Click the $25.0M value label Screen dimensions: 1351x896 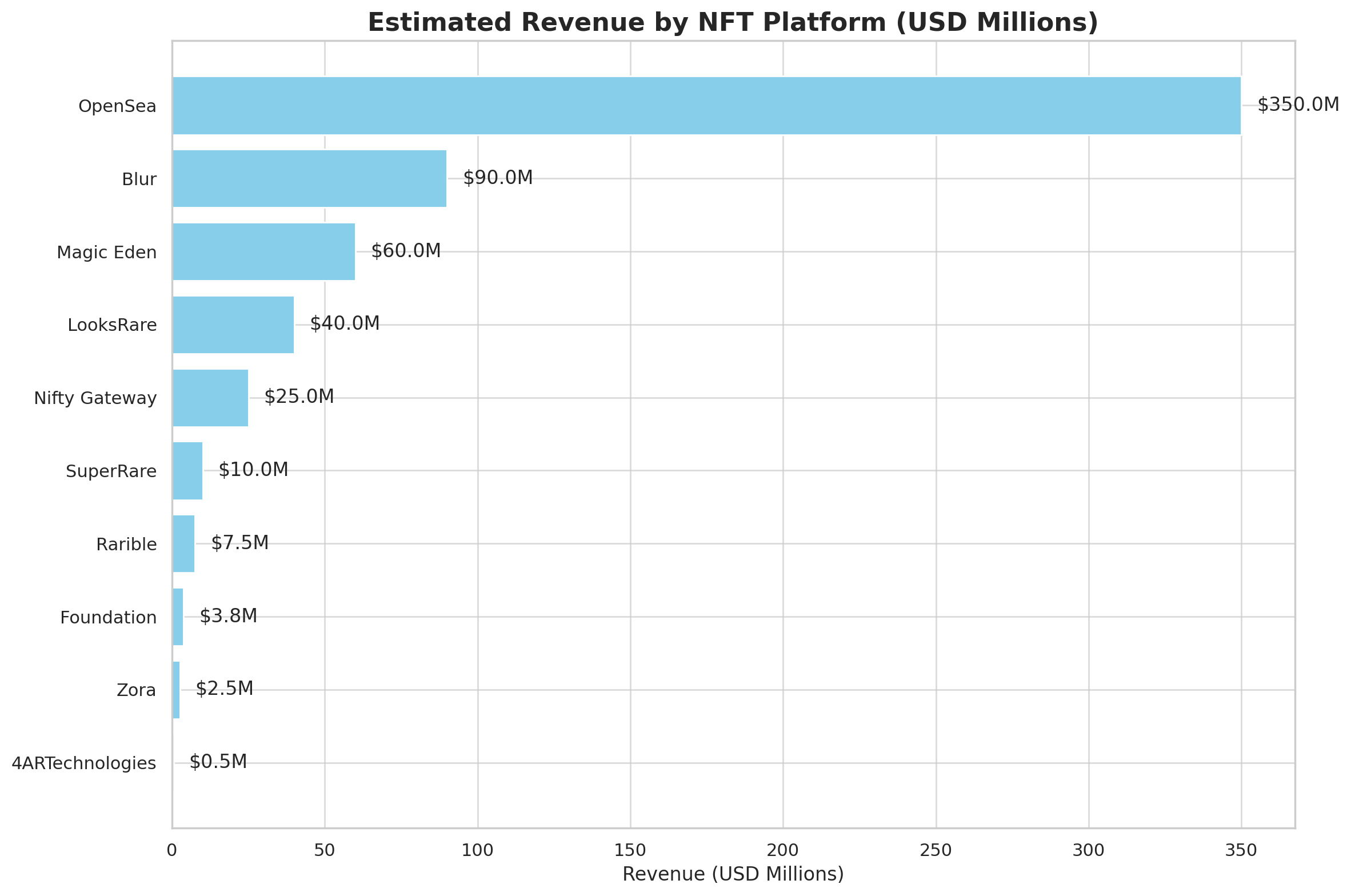[x=299, y=397]
